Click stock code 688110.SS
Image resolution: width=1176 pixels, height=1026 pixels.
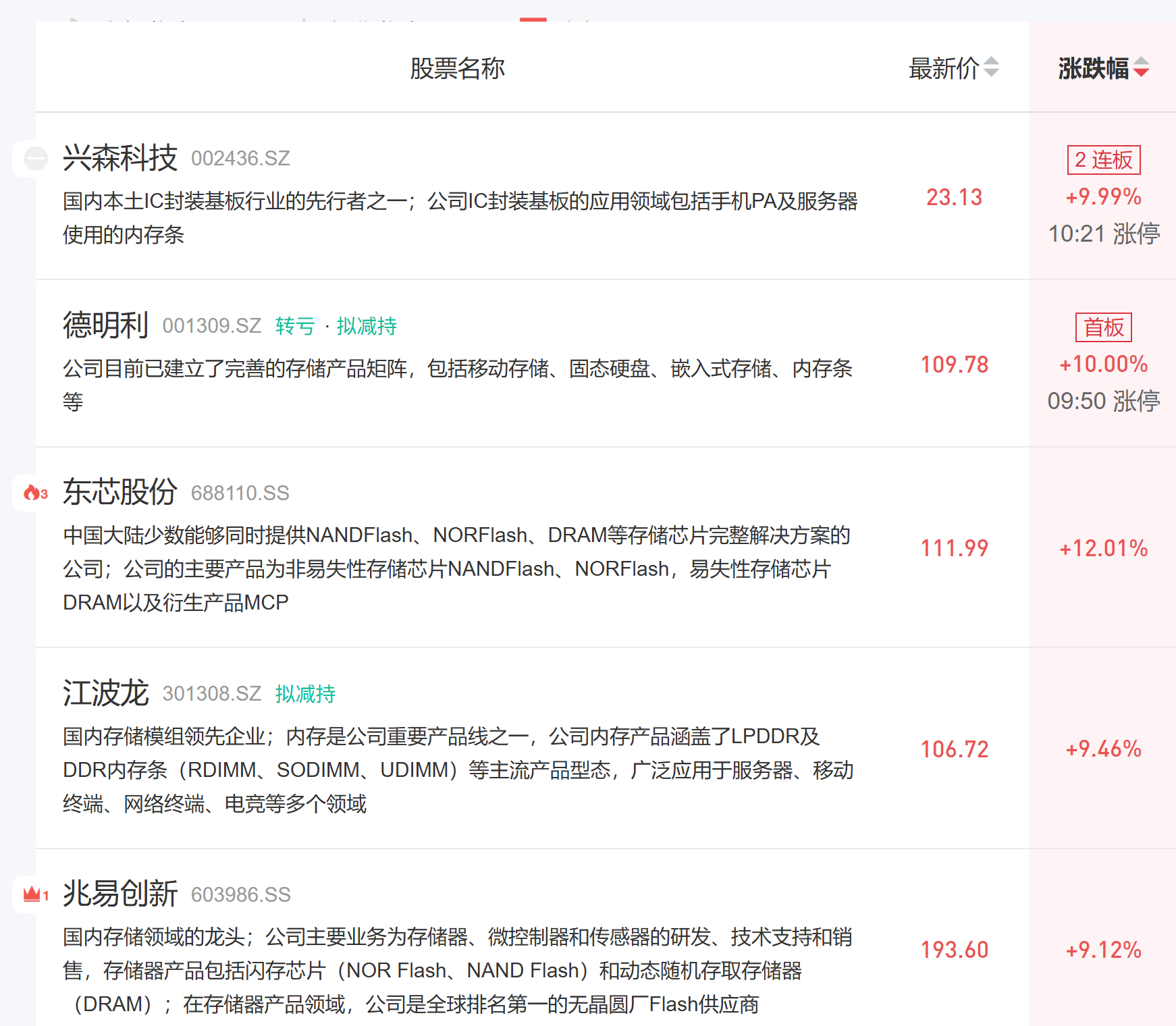(x=240, y=493)
